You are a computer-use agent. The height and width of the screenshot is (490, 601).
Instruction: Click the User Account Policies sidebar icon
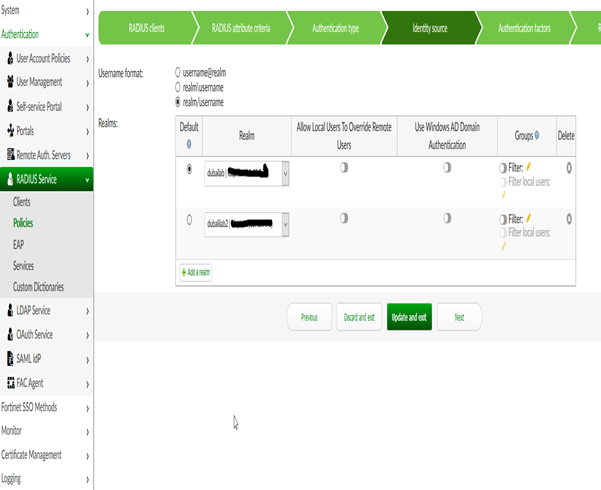10,58
